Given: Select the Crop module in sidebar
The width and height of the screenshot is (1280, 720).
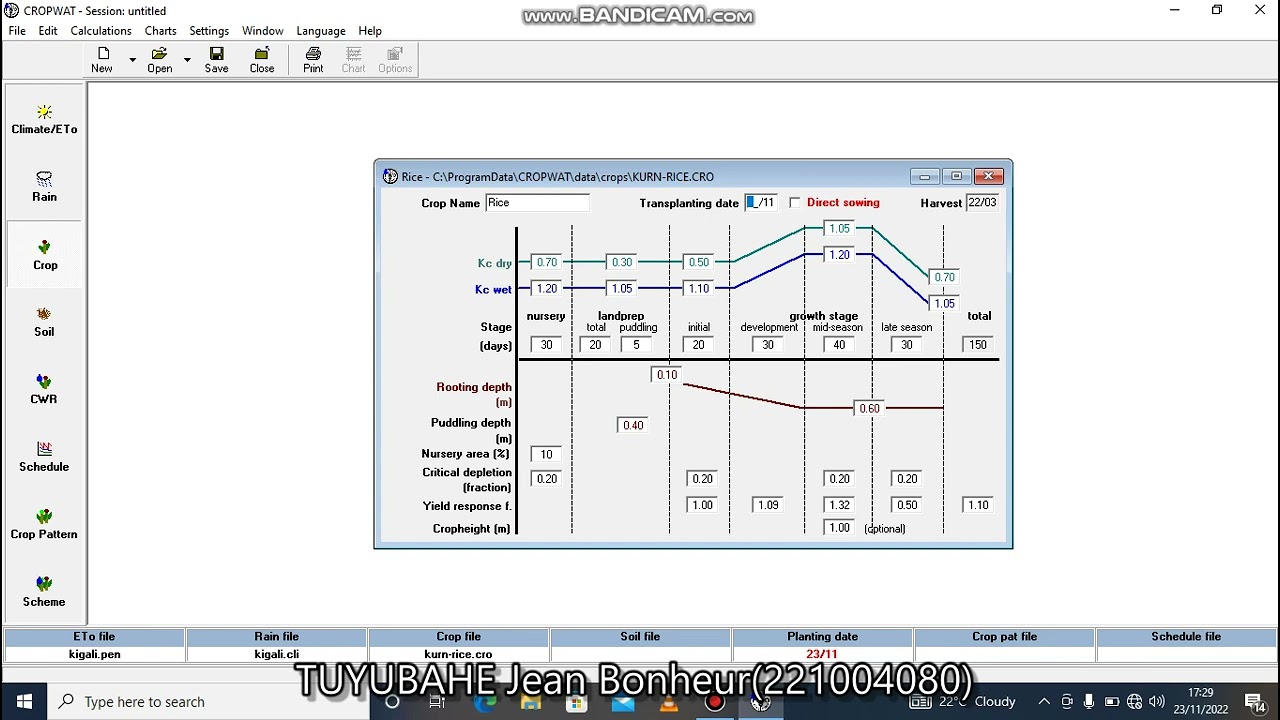Looking at the screenshot, I should point(45,255).
